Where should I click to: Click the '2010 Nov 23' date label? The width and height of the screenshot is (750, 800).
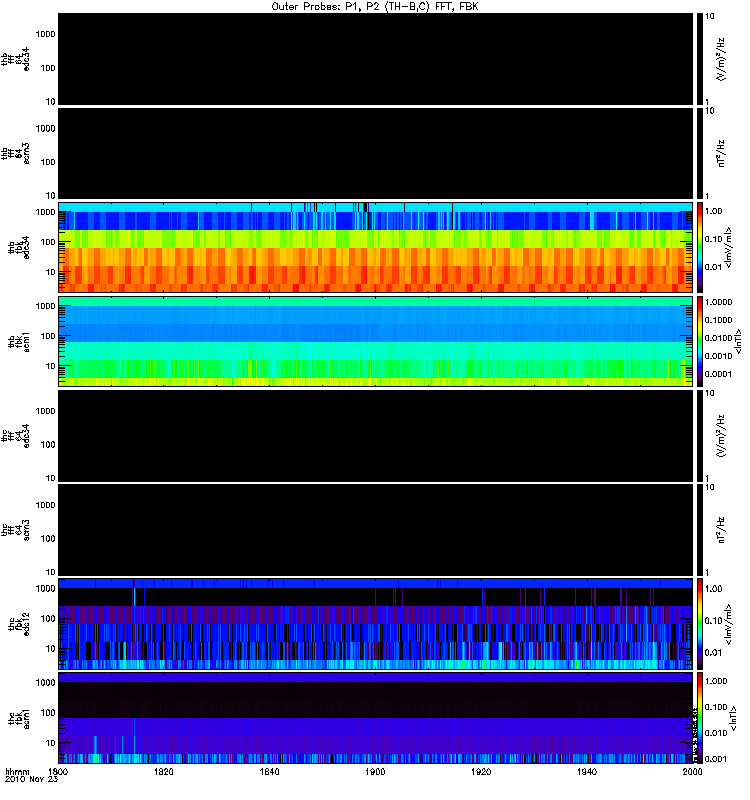[x=31, y=779]
